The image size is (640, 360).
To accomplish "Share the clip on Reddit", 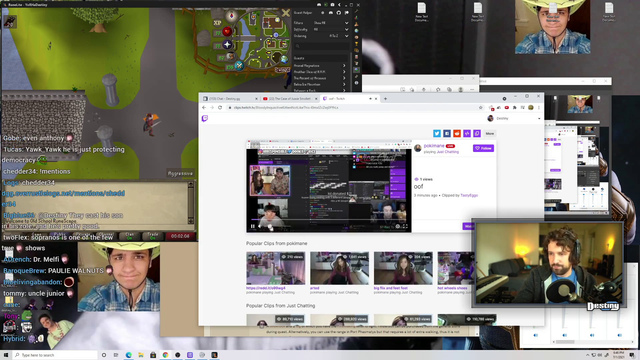I will [x=457, y=133].
